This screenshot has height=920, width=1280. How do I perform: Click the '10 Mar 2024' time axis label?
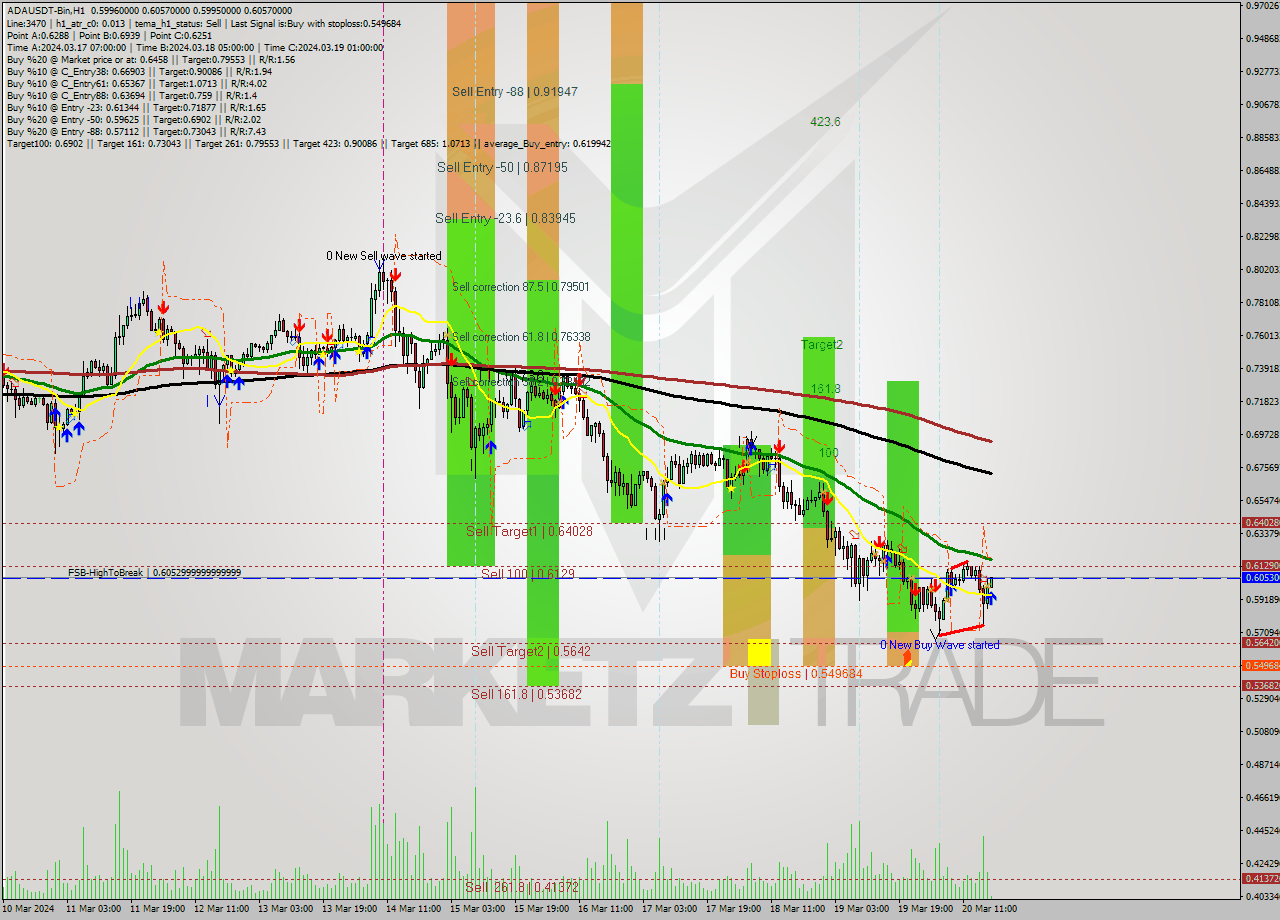[x=29, y=909]
